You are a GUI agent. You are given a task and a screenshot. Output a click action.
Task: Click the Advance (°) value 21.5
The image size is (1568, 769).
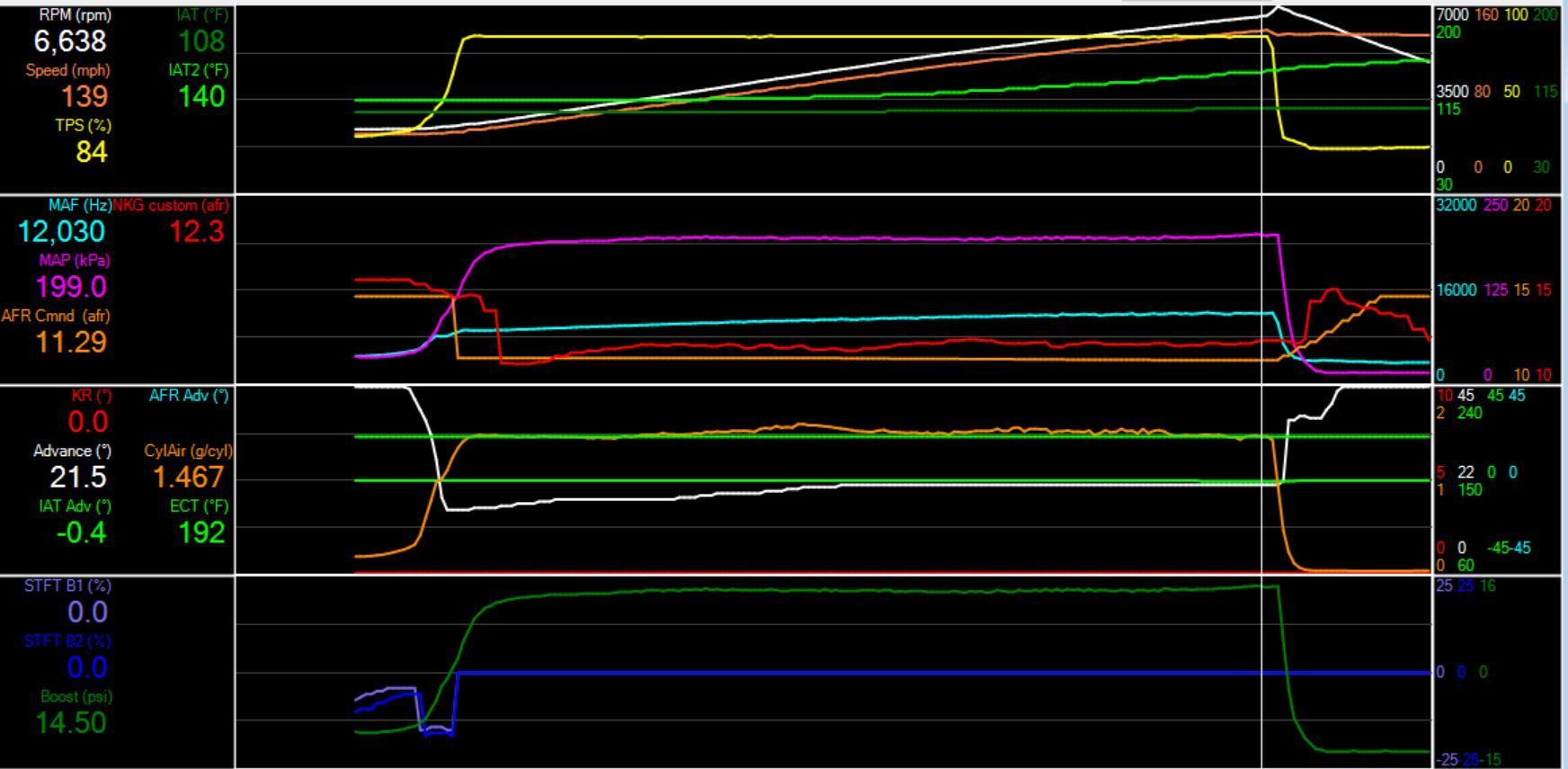pyautogui.click(x=78, y=477)
